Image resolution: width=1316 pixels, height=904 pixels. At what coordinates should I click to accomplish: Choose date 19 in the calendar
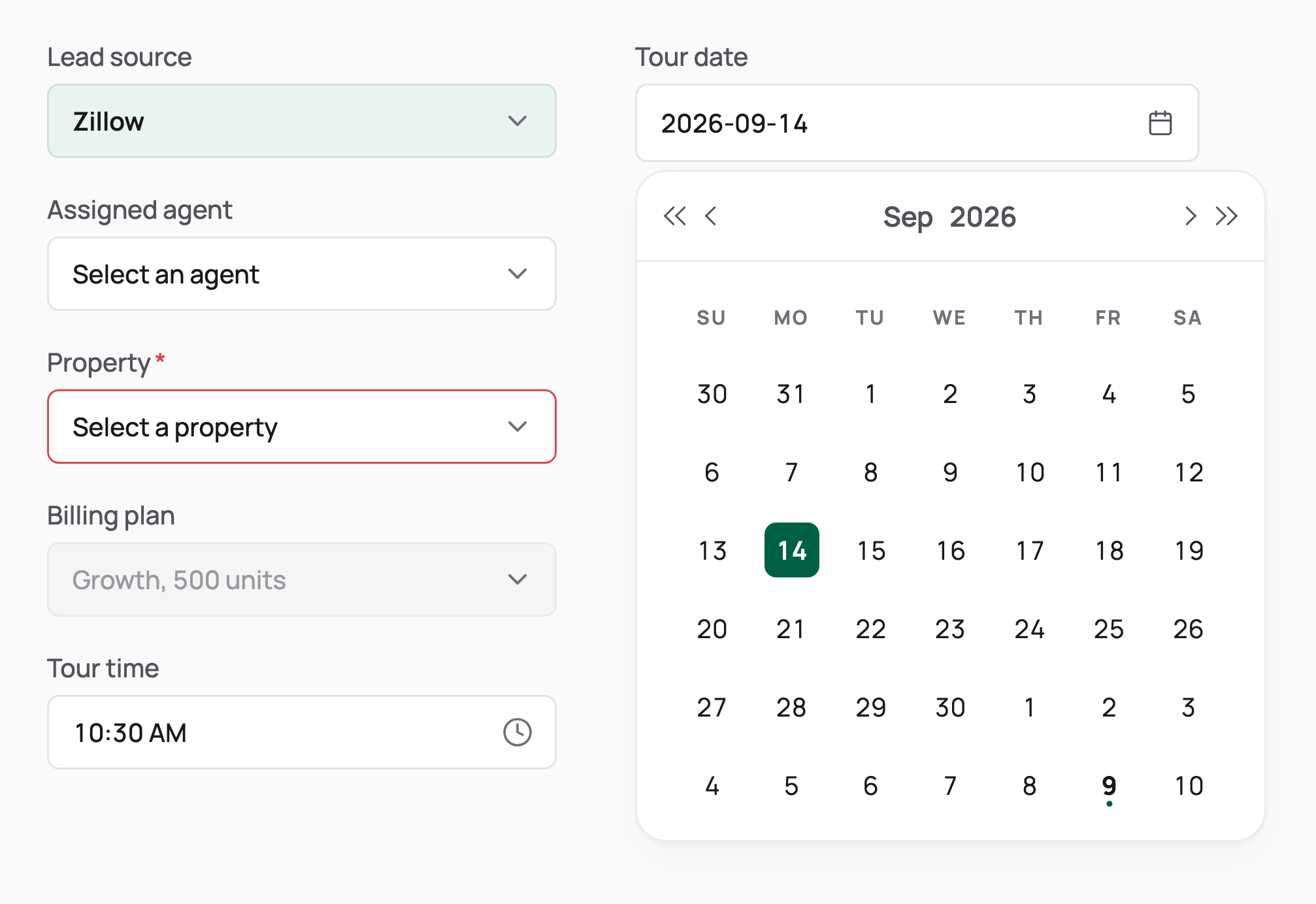pyautogui.click(x=1189, y=550)
